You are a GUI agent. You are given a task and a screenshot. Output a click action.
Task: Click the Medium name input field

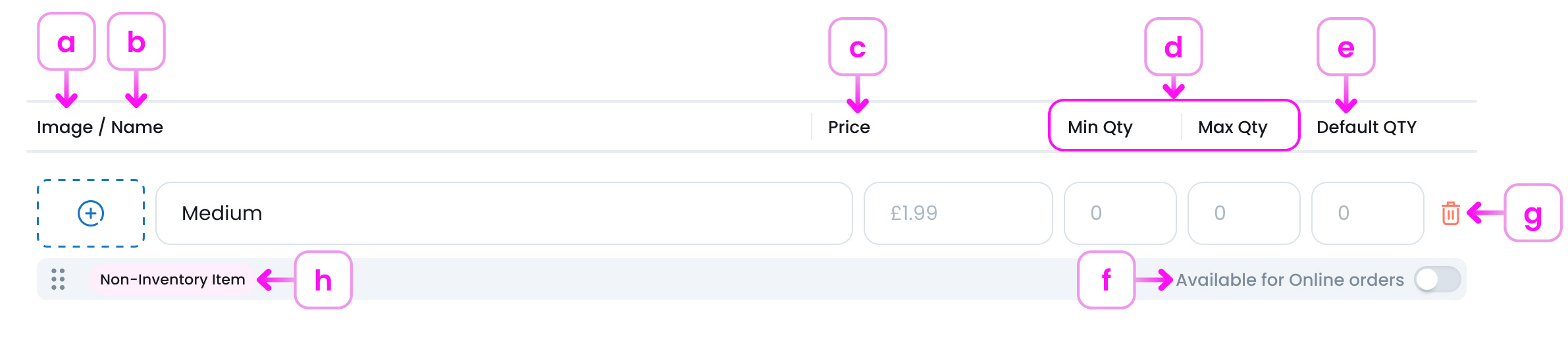click(x=504, y=213)
